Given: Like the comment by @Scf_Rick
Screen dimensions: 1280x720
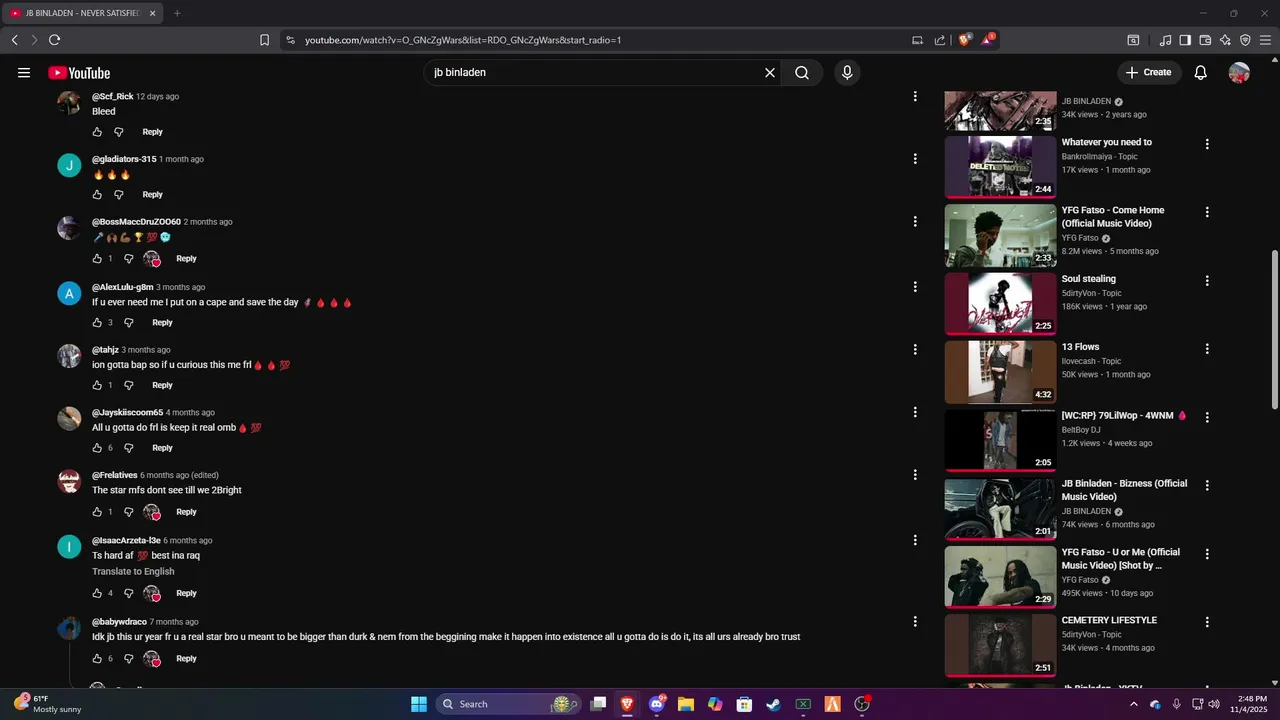Looking at the screenshot, I should point(97,132).
